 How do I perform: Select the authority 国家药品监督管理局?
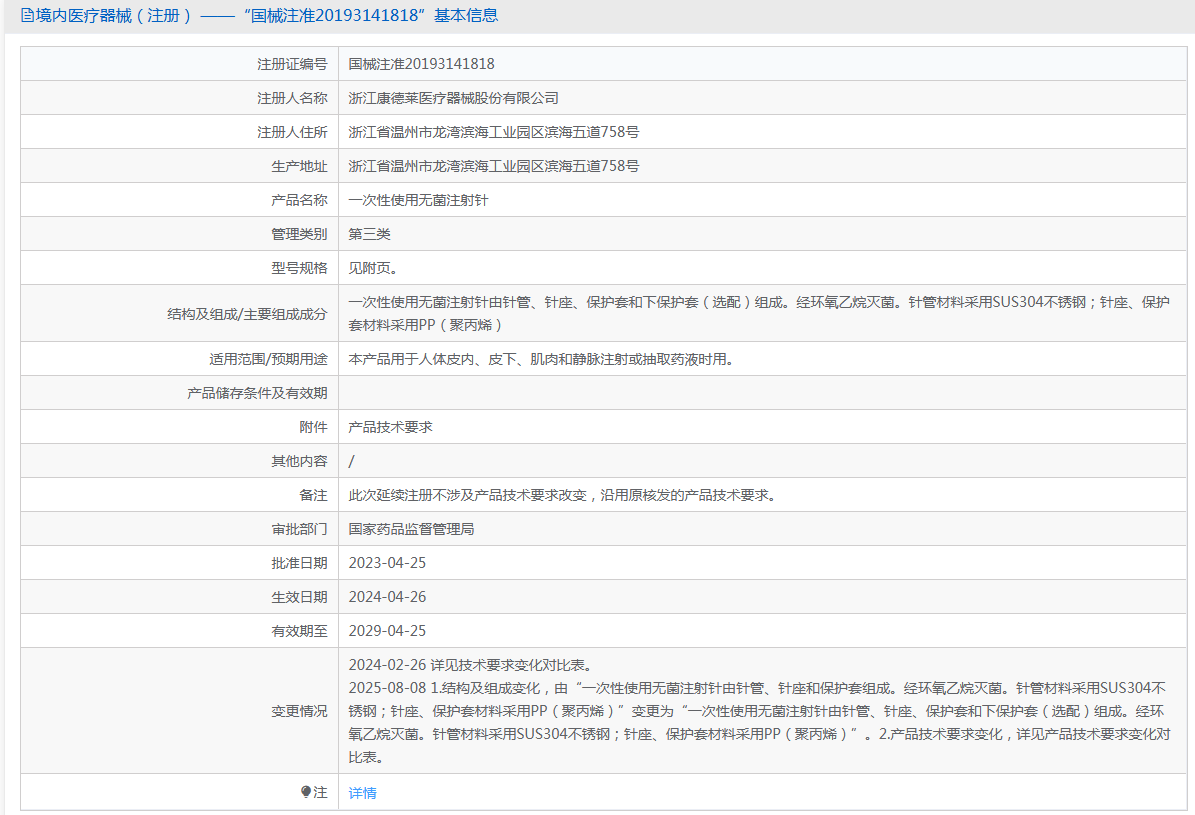412,529
